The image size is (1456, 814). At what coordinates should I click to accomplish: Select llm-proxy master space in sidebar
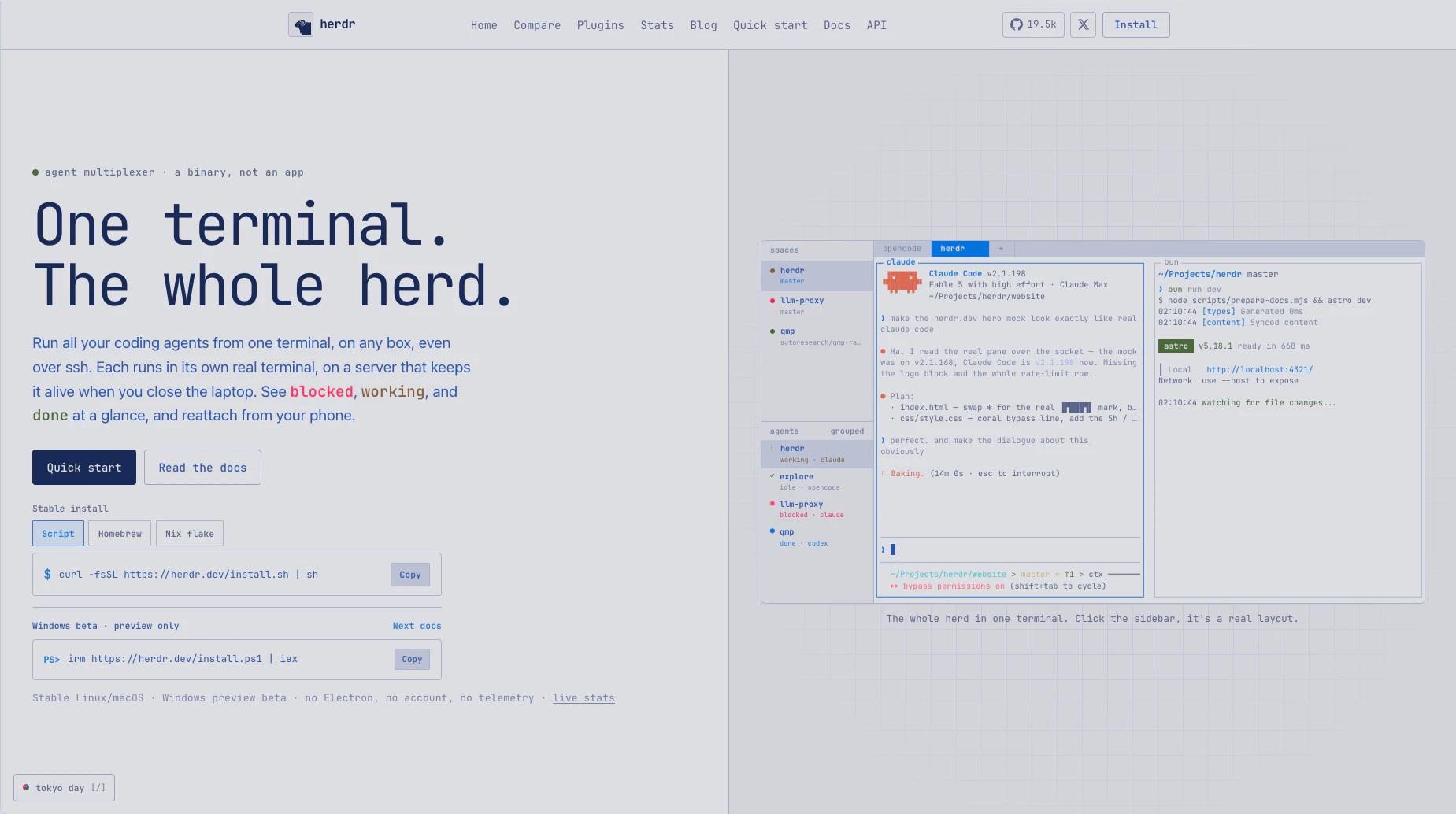[x=817, y=305]
